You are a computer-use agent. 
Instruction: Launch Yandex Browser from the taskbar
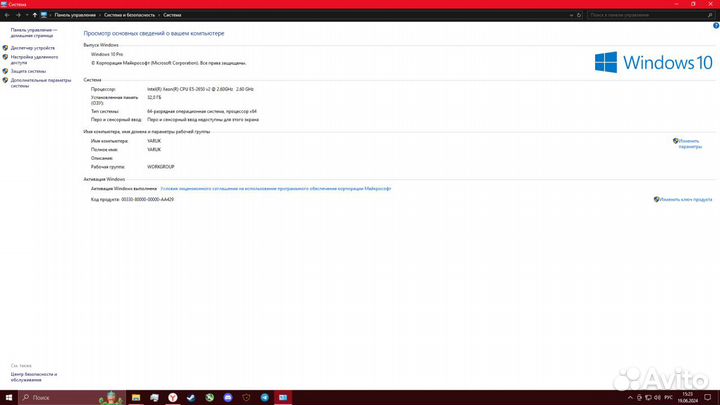pyautogui.click(x=172, y=397)
